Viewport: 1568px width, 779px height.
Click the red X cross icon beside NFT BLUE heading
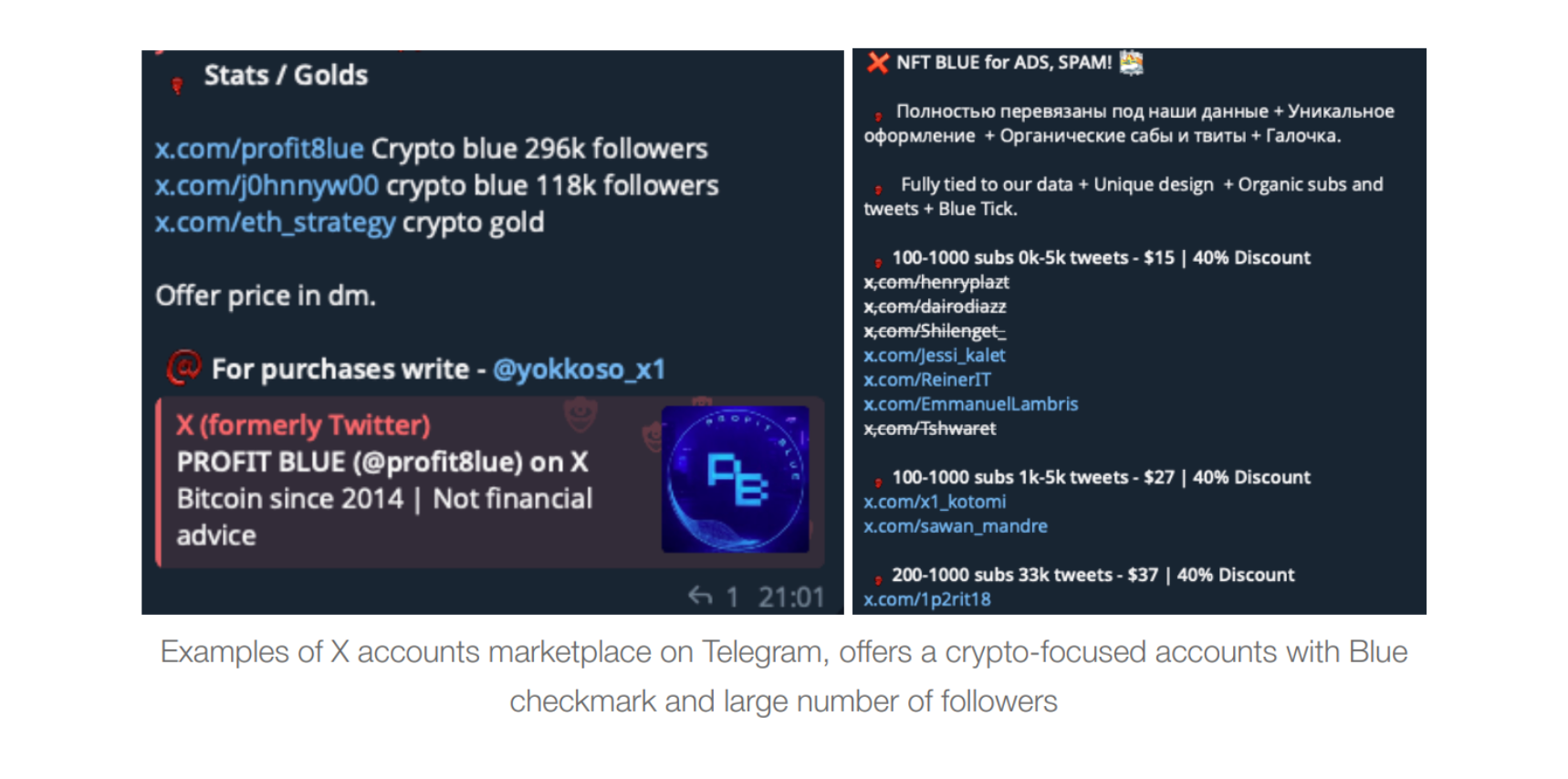point(879,64)
